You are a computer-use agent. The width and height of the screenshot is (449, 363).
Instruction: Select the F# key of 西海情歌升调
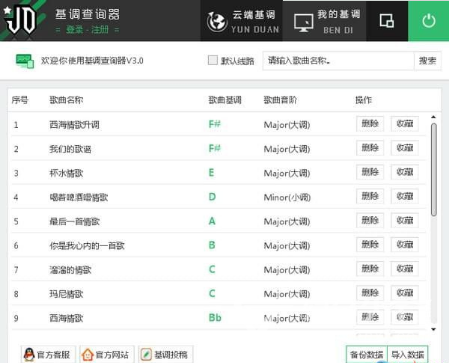[x=214, y=124]
